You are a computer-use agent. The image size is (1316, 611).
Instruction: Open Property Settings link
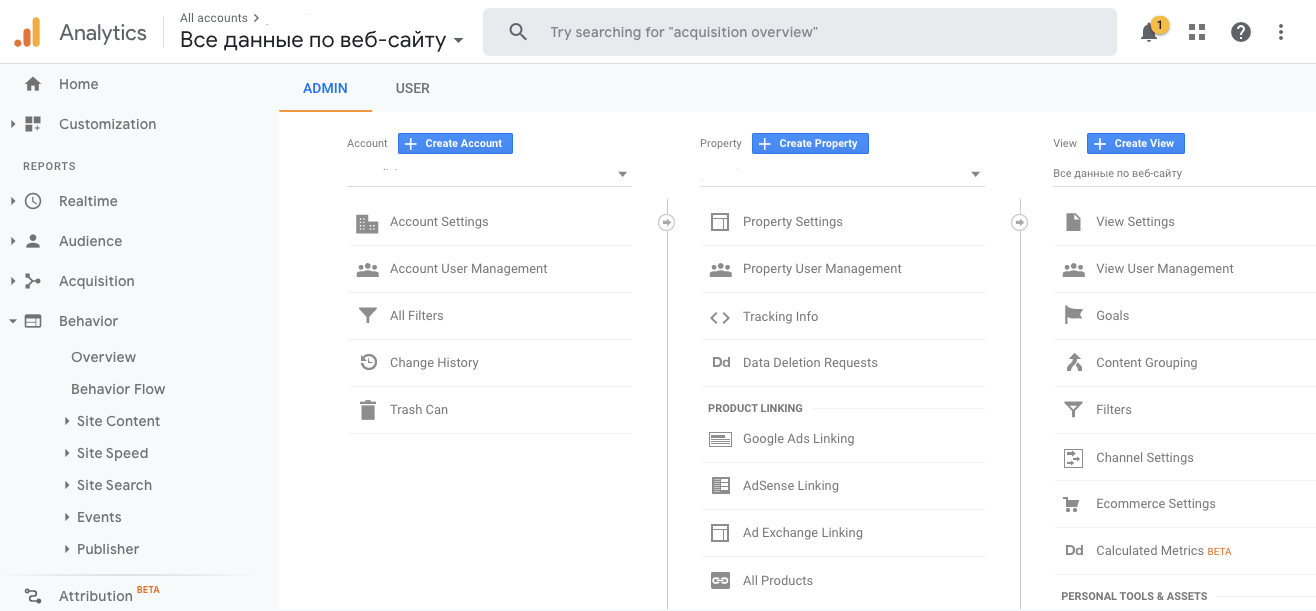click(x=792, y=222)
